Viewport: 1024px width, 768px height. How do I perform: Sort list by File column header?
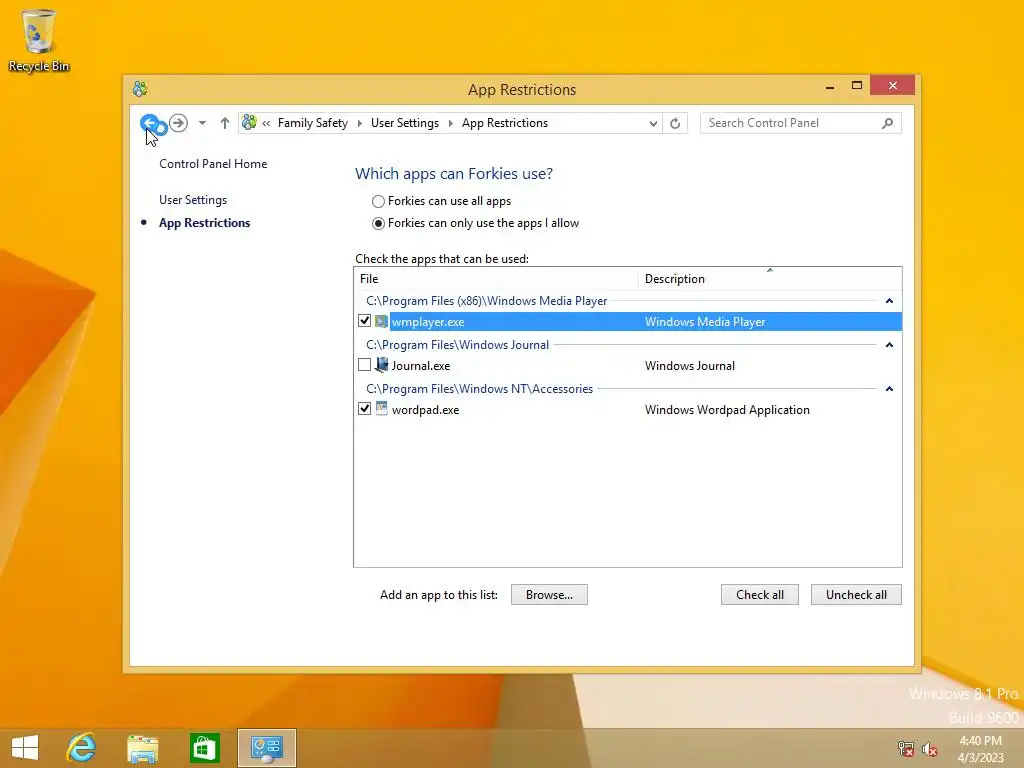click(x=496, y=279)
